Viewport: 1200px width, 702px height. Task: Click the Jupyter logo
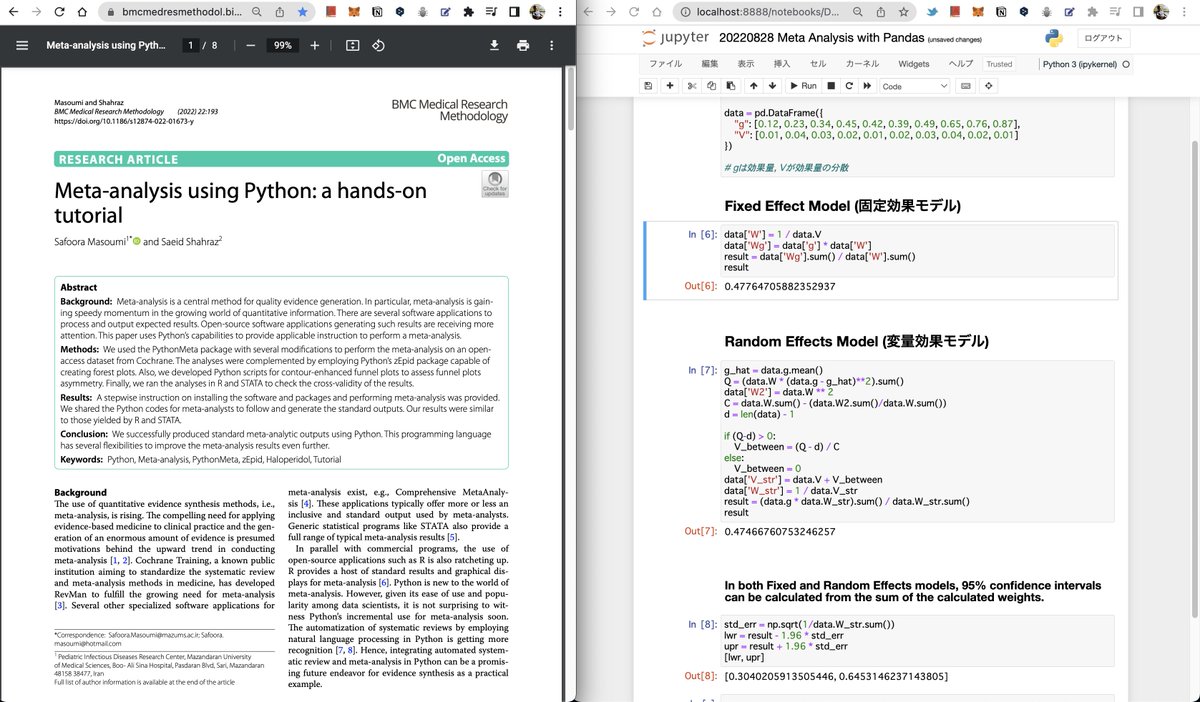point(675,38)
